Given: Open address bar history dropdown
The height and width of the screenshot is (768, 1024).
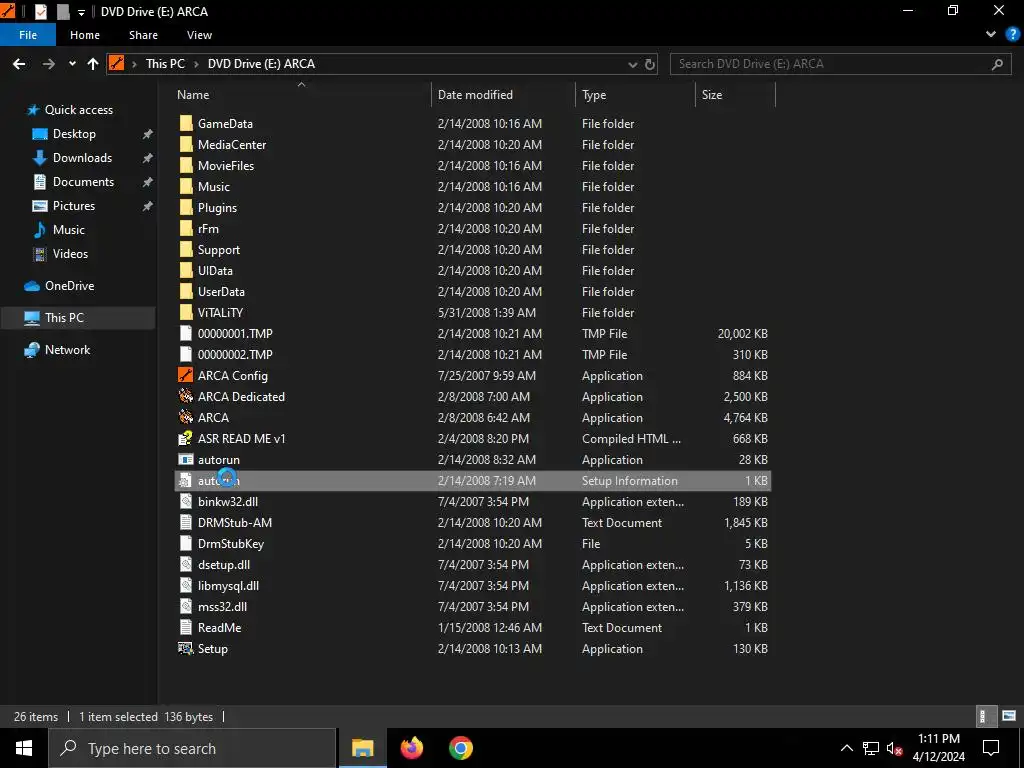Looking at the screenshot, I should tap(632, 64).
